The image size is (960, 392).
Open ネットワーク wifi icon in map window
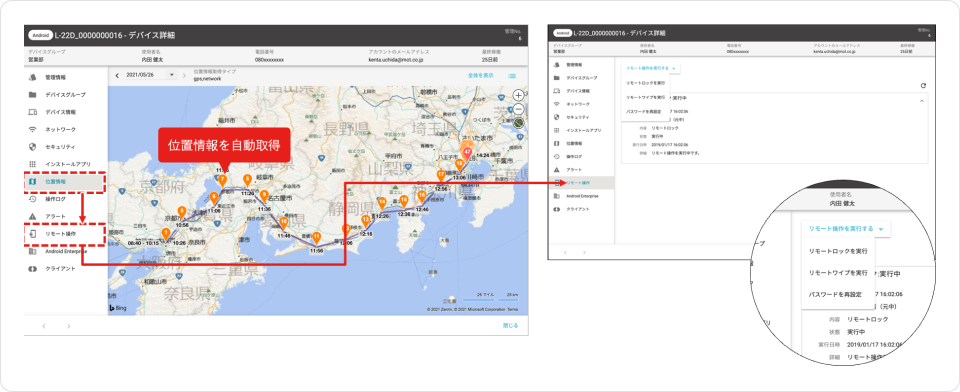coord(32,130)
